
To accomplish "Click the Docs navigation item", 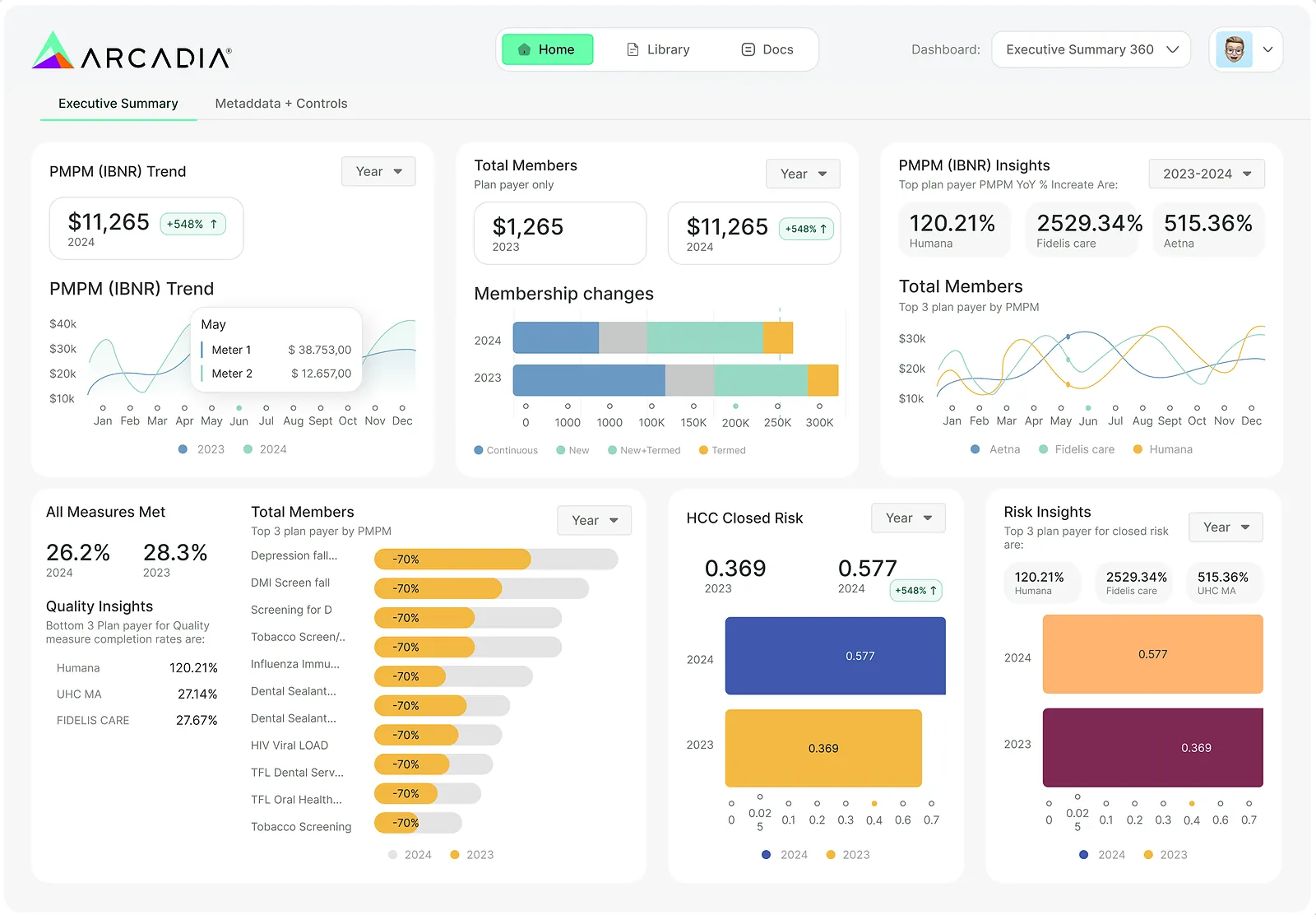I will pos(767,49).
